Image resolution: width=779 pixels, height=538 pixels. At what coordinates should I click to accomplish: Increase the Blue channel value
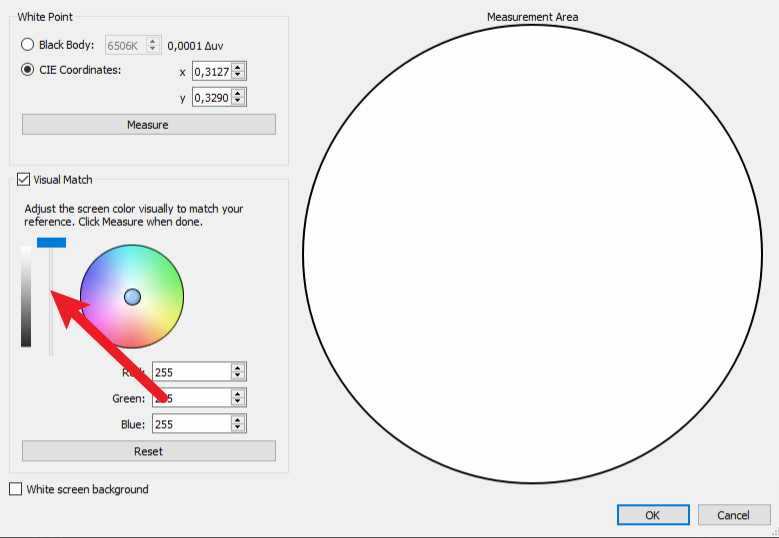click(x=238, y=420)
